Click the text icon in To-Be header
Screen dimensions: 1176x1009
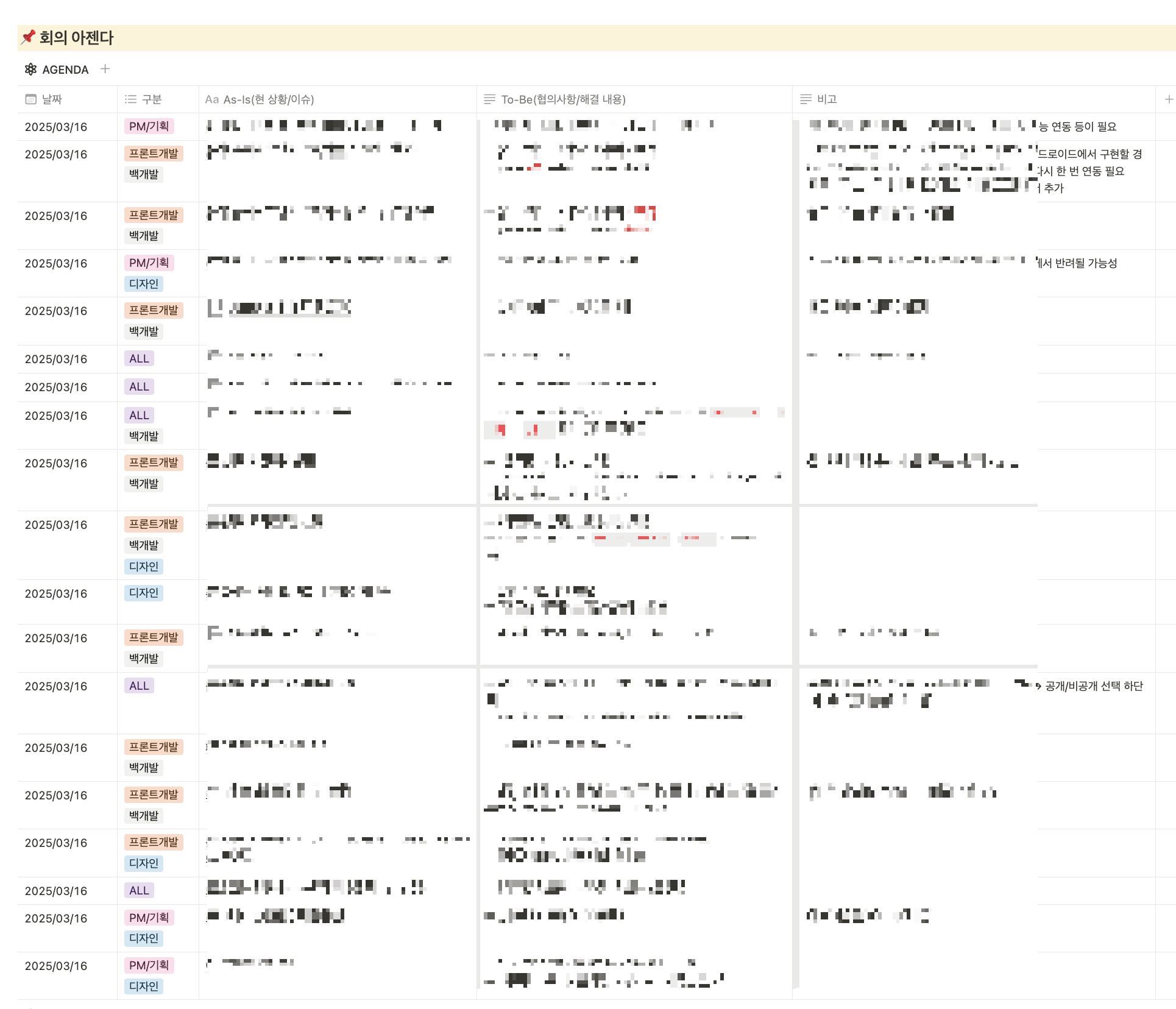(x=489, y=99)
